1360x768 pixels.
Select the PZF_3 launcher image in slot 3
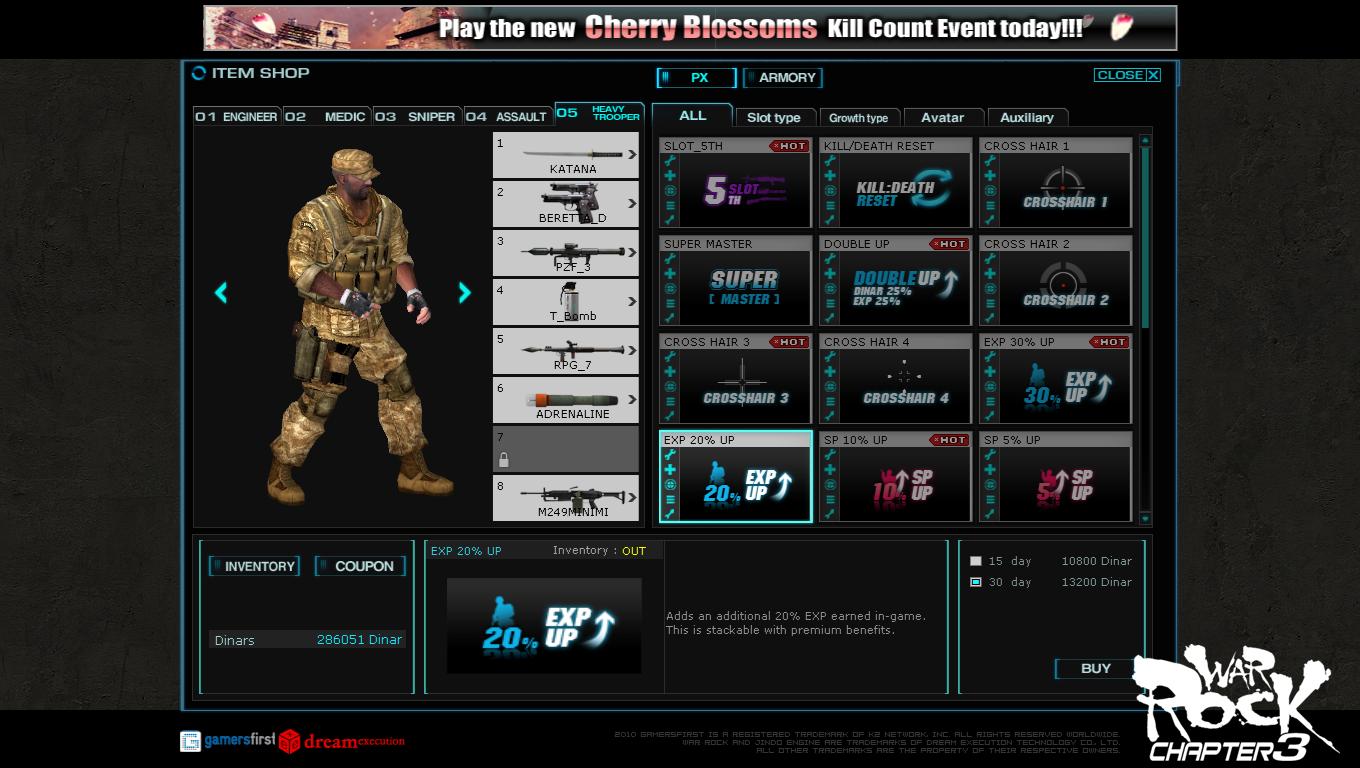(x=571, y=252)
